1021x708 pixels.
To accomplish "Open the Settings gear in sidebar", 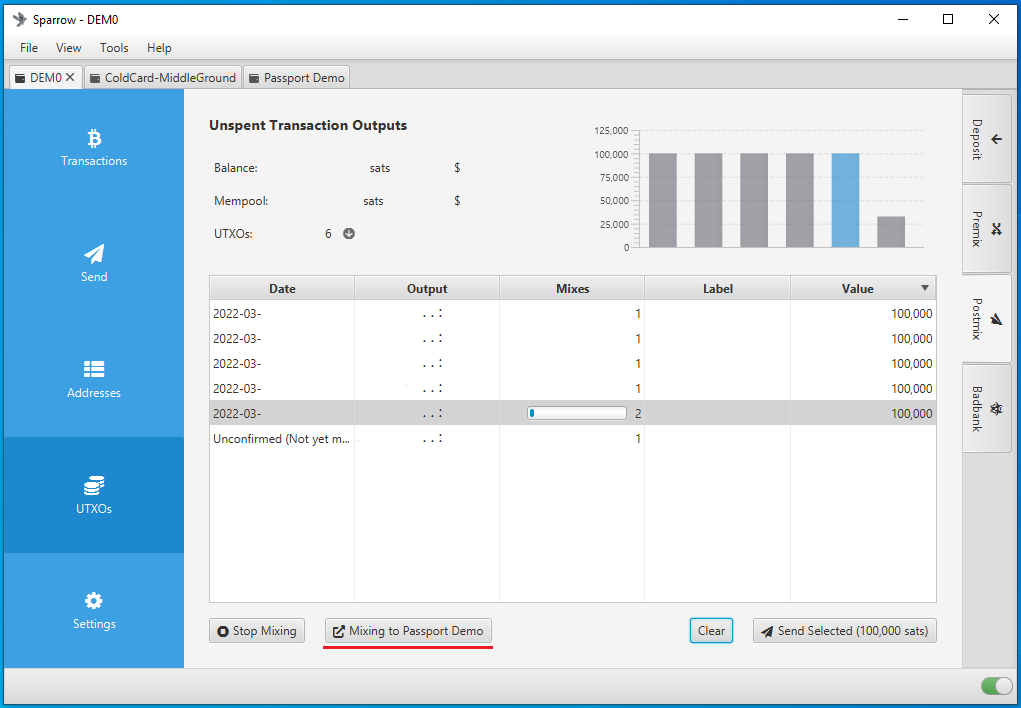I will 94,610.
